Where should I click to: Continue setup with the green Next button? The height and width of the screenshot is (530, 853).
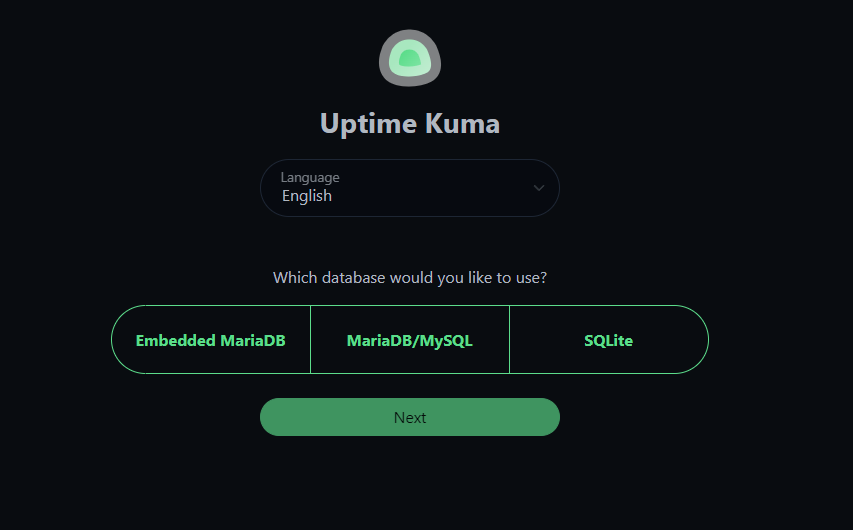[410, 417]
